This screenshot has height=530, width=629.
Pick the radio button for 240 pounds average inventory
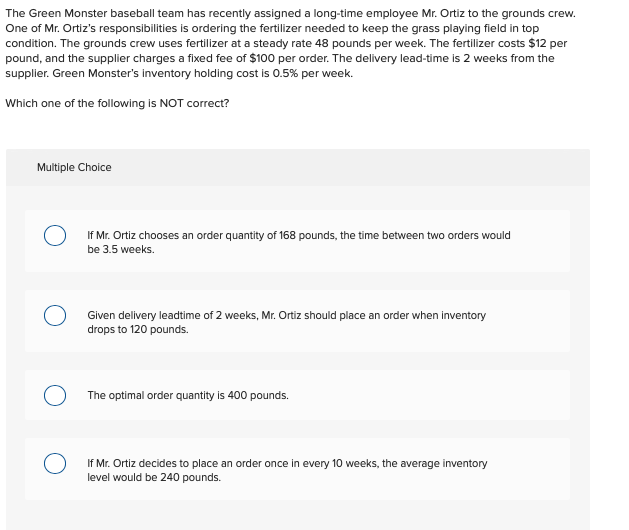click(x=55, y=463)
